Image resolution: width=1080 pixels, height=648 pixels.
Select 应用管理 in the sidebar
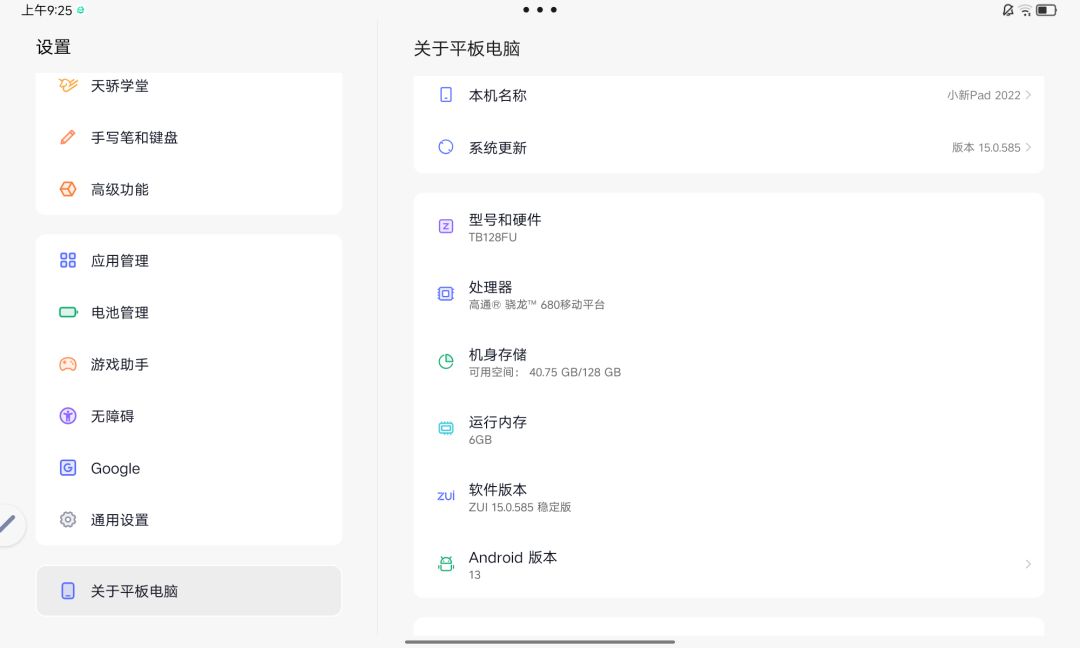click(189, 260)
